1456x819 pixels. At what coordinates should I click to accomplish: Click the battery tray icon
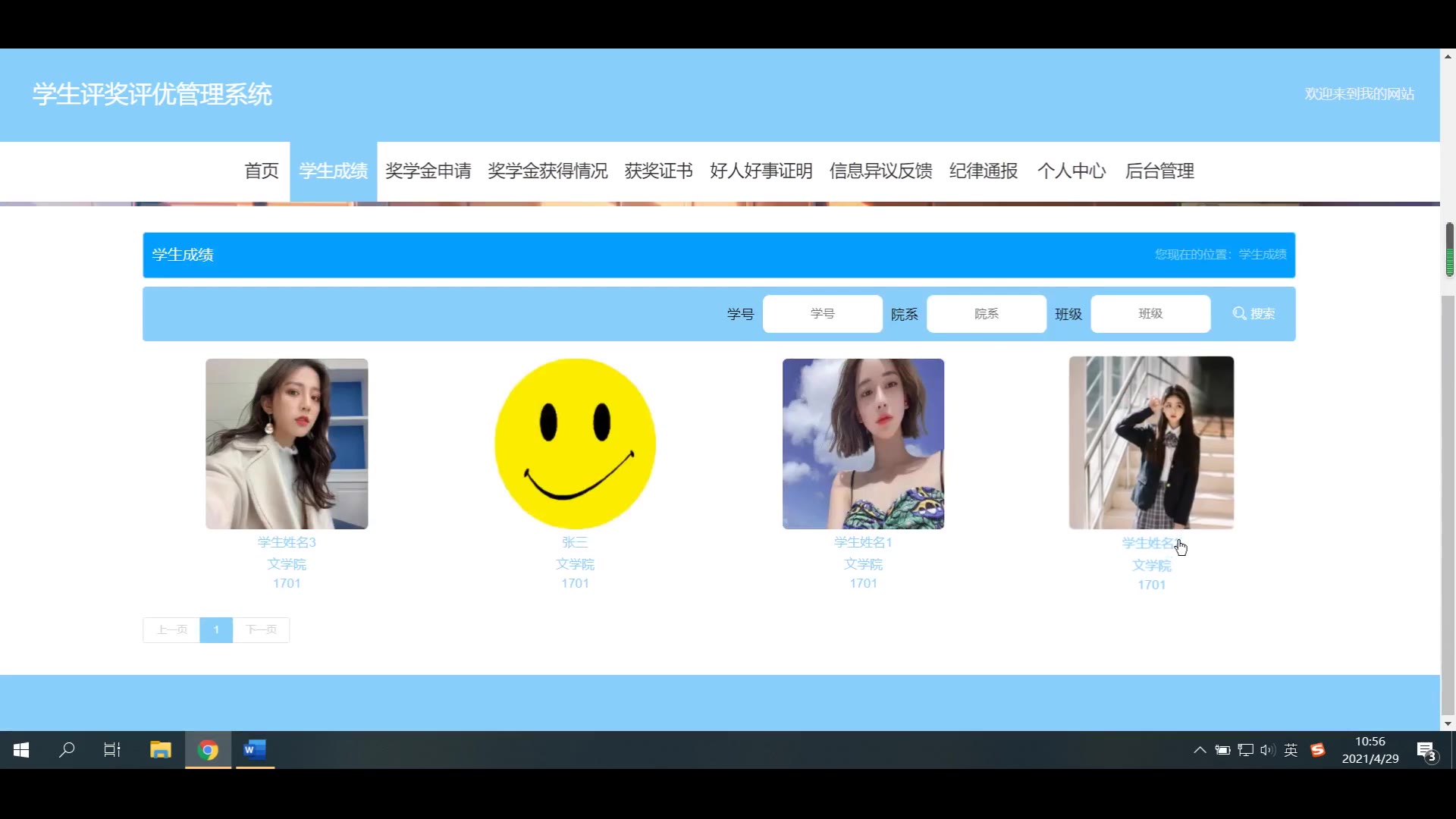point(1222,750)
